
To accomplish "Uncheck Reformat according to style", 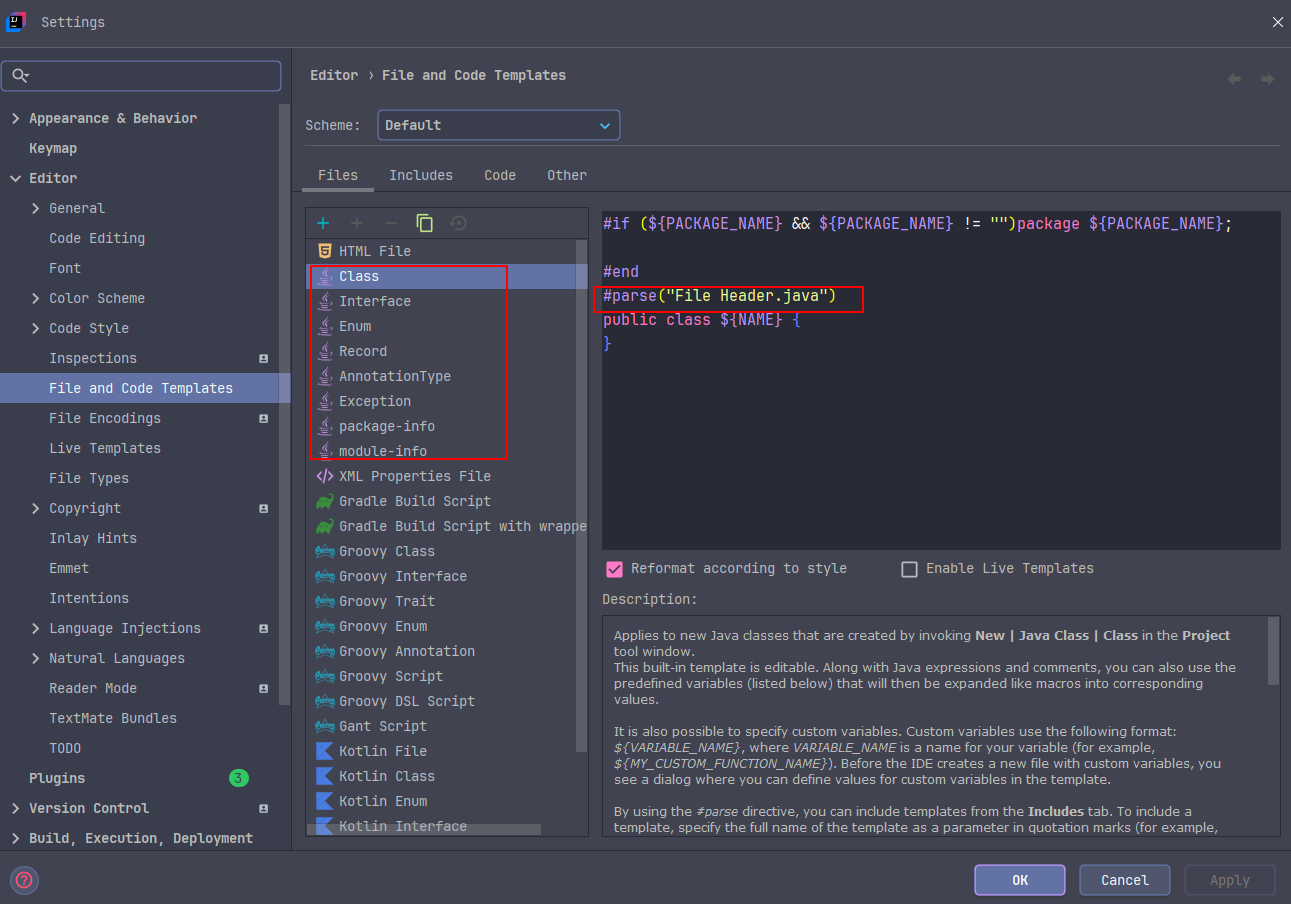I will pos(615,569).
